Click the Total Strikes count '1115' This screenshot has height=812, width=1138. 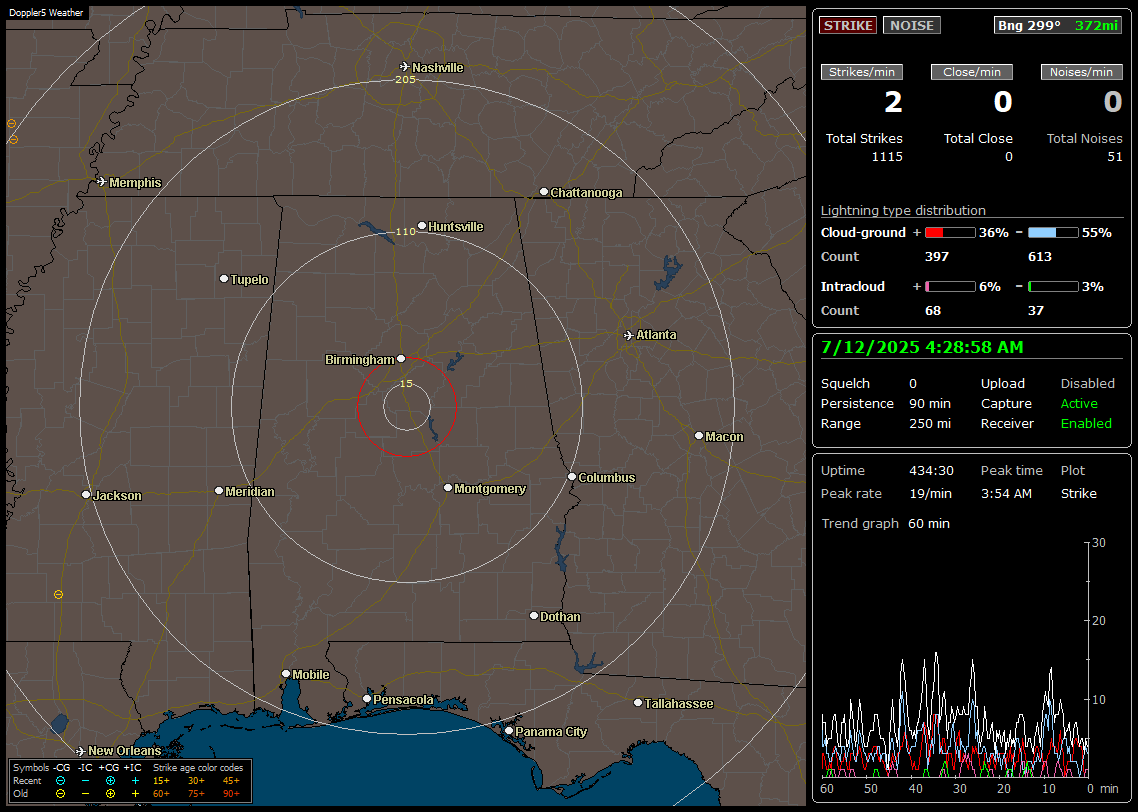tap(887, 156)
